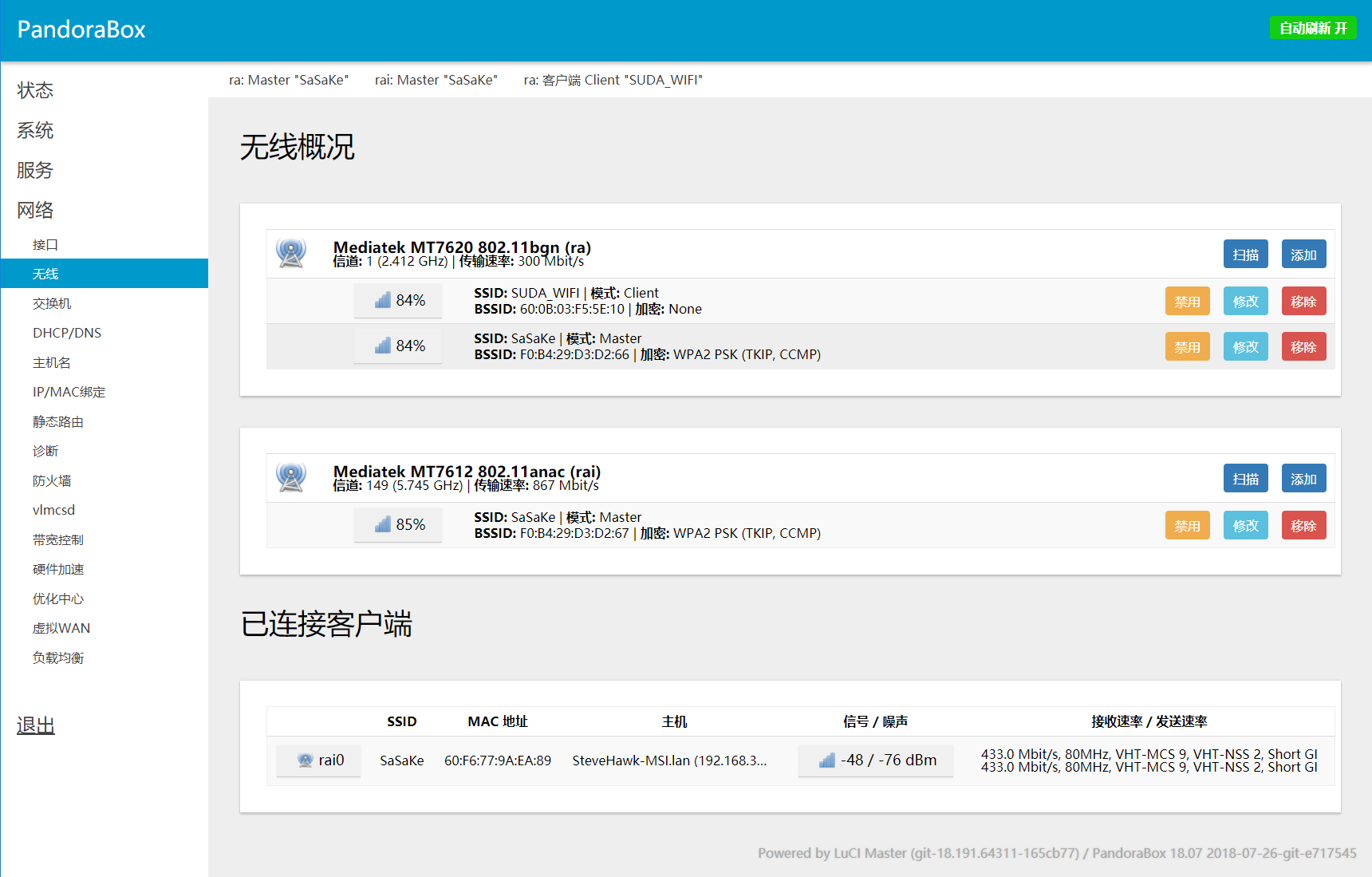Expand the 系统 sidebar section
1372x877 pixels.
pos(35,130)
